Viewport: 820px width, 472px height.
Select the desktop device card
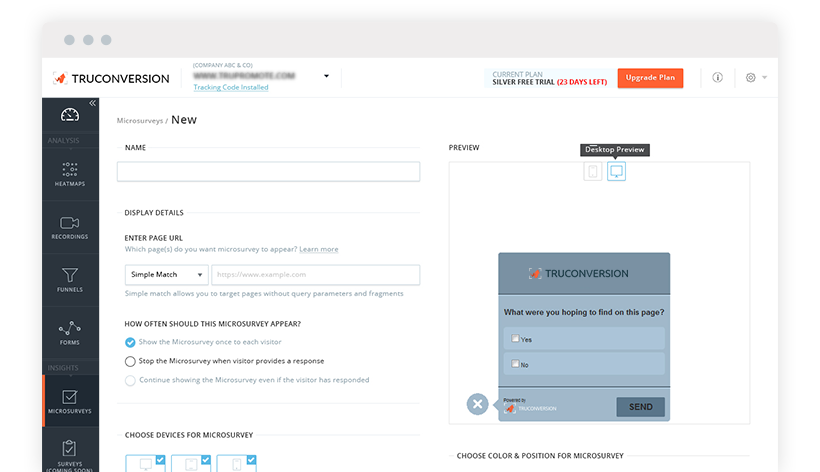pyautogui.click(x=145, y=464)
